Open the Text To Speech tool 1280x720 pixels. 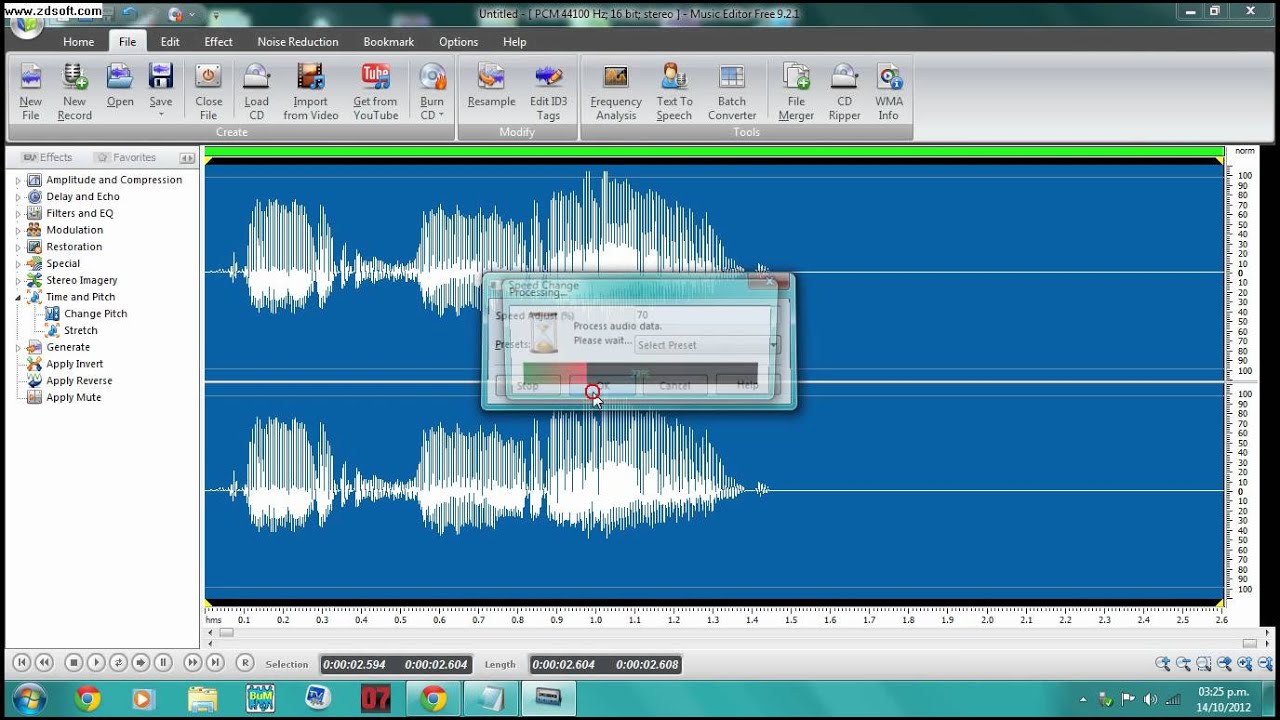(674, 92)
